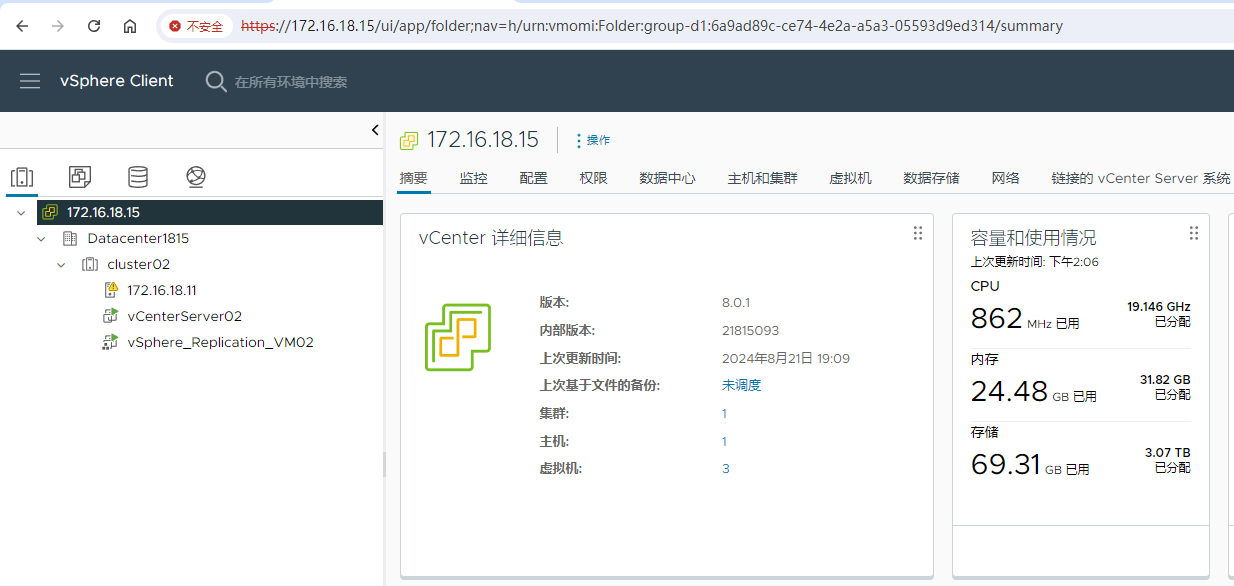The height and width of the screenshot is (586, 1234).
Task: Switch to Hosts and Clusters view icon
Action: point(21,178)
